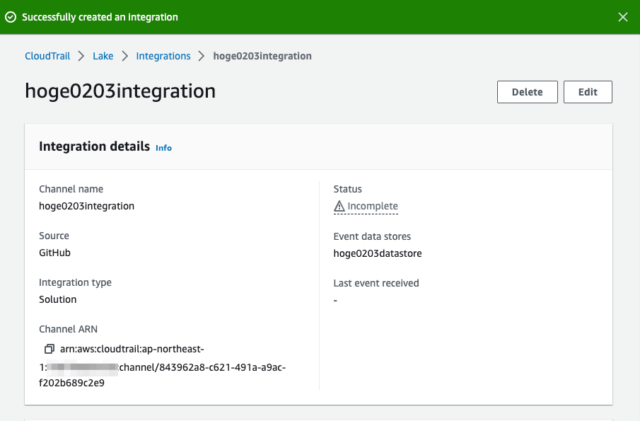
Task: Go to CloudTrail breadcrumb link
Action: (47, 56)
